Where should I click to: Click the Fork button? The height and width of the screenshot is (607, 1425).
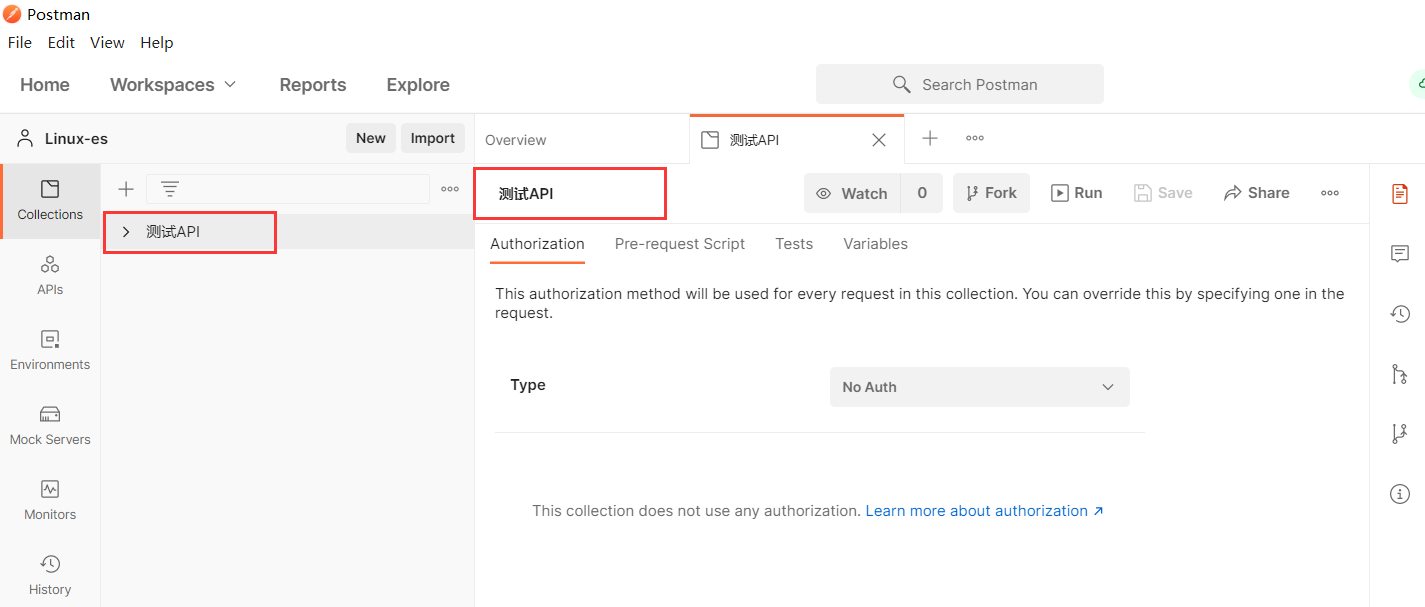[x=991, y=193]
